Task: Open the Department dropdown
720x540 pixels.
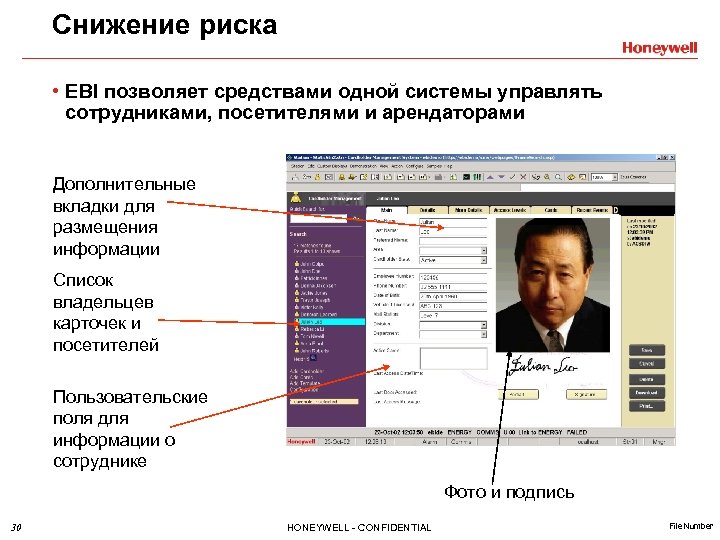Action: tap(453, 334)
